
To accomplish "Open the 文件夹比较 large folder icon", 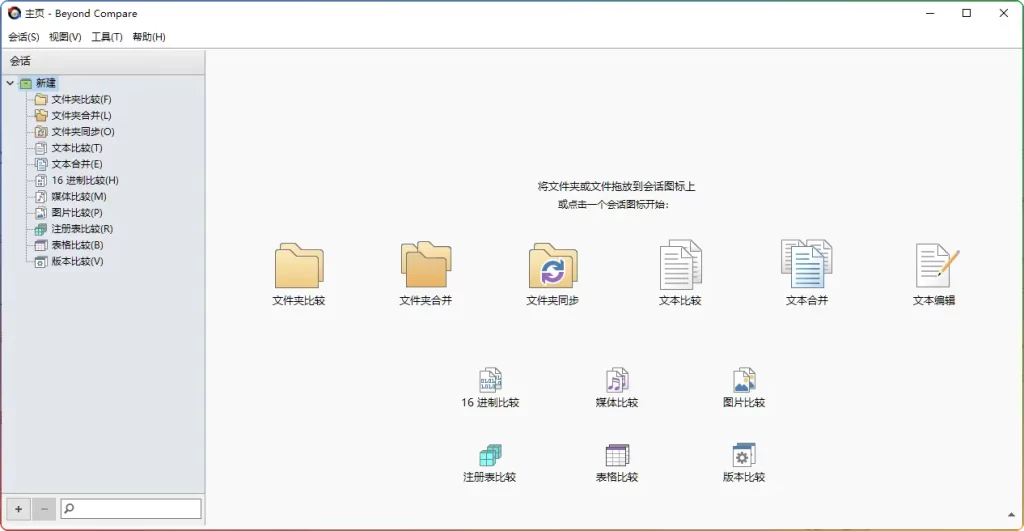I will pos(299,266).
